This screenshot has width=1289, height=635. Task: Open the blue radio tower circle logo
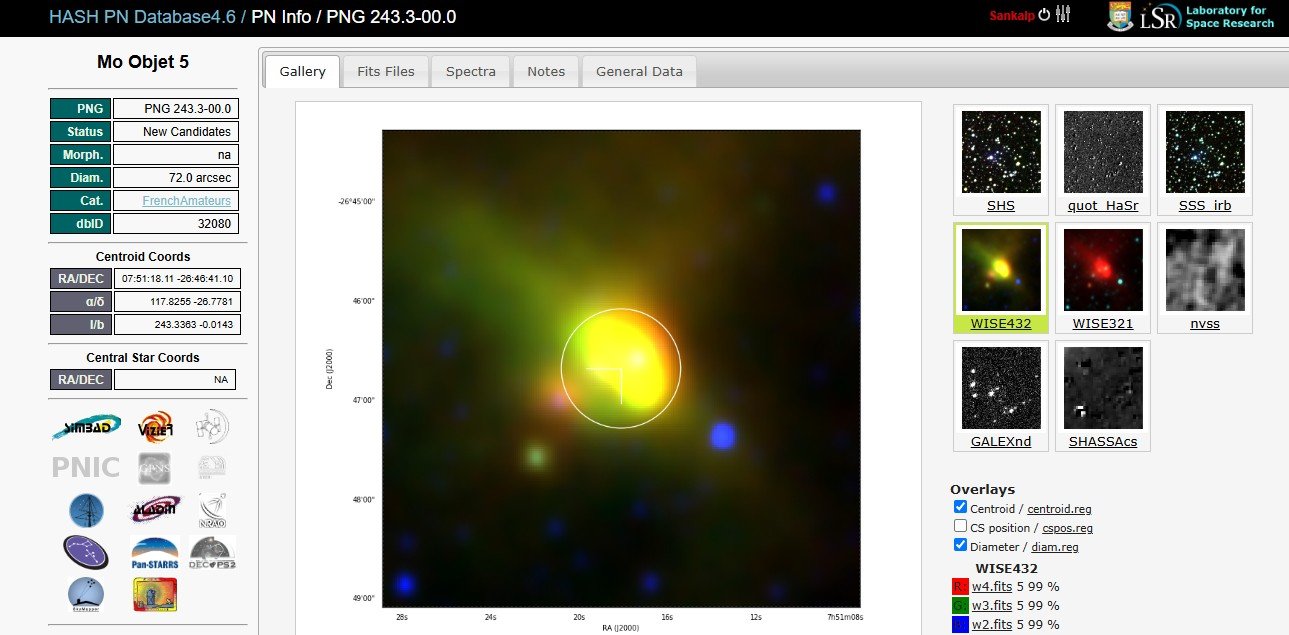click(86, 510)
